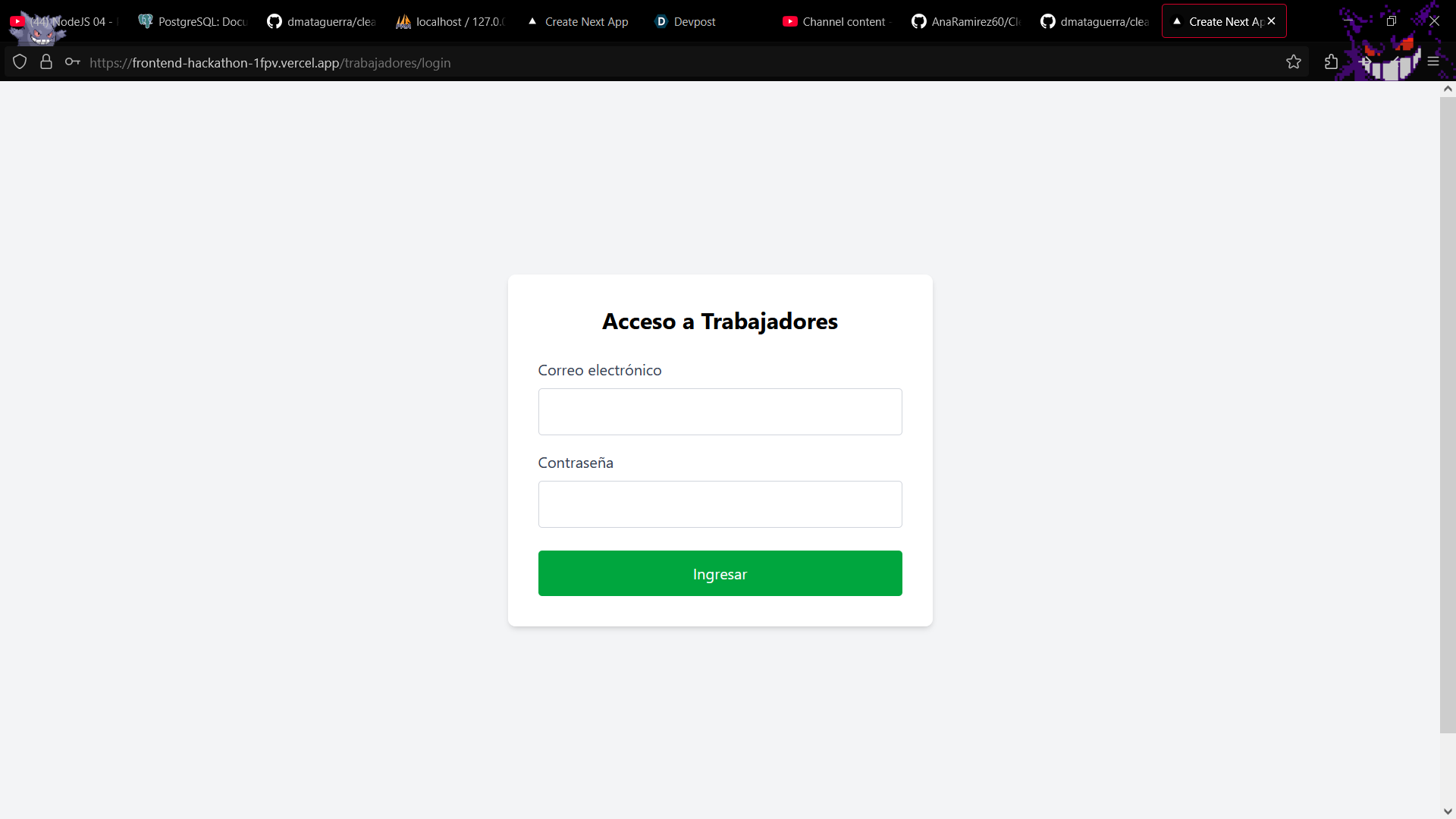Click the scrollbar up arrow
The image size is (1456, 819).
(x=1448, y=89)
